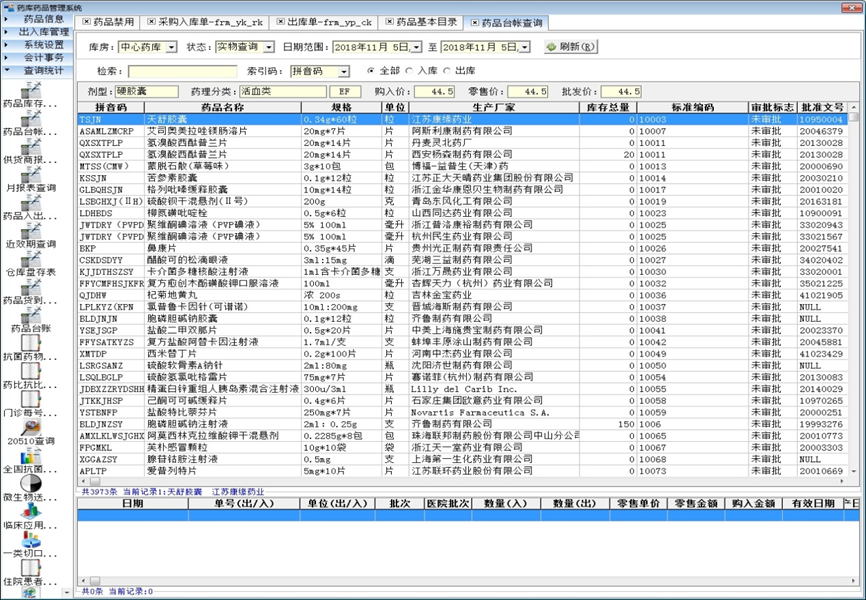Screen dimensions: 866x600
Task: Open the 药比抗比... notebook icon
Action: pyautogui.click(x=31, y=372)
